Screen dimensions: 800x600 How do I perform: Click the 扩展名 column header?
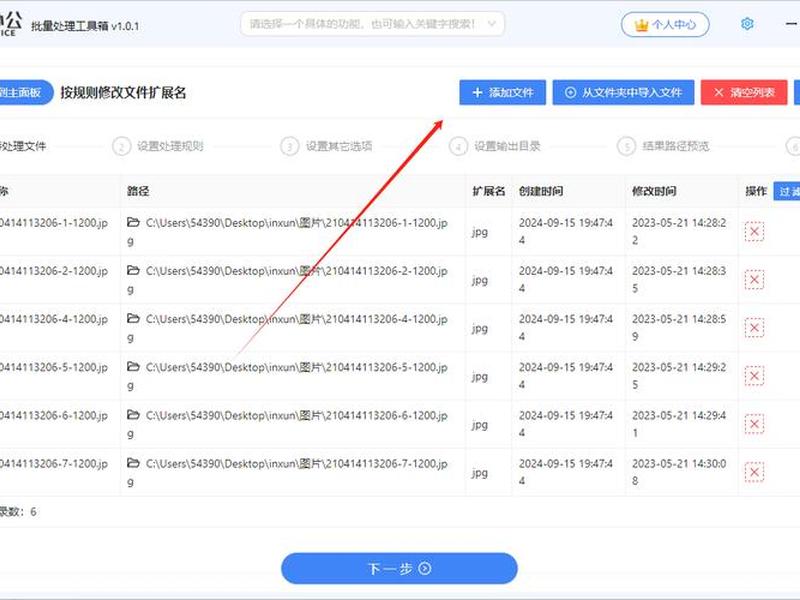point(488,191)
